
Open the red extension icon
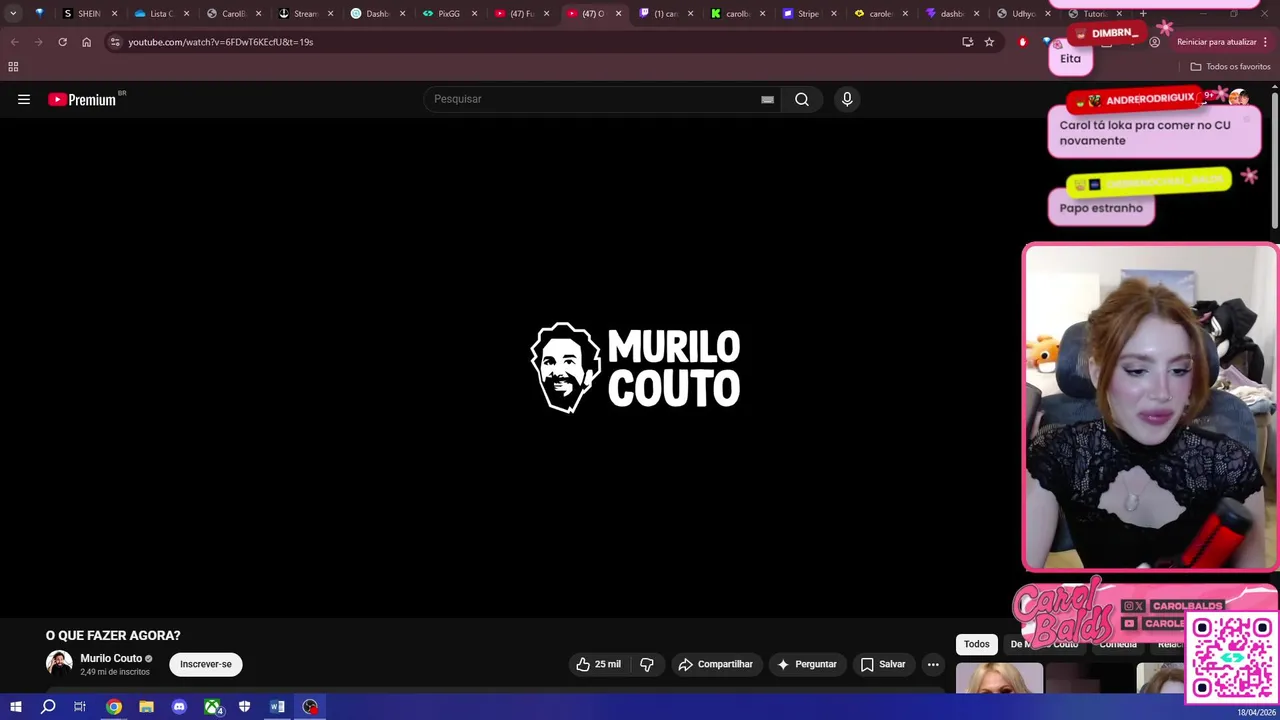1022,42
